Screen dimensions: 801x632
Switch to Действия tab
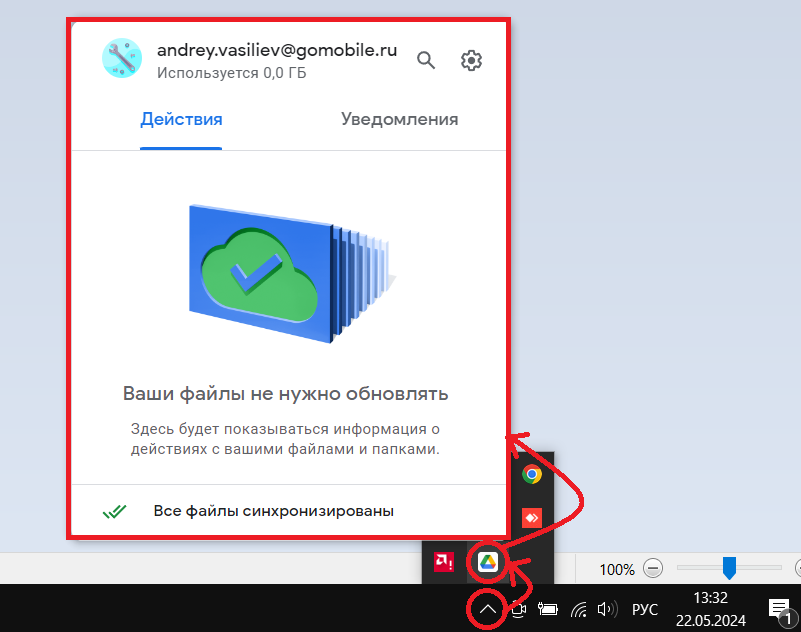click(181, 120)
